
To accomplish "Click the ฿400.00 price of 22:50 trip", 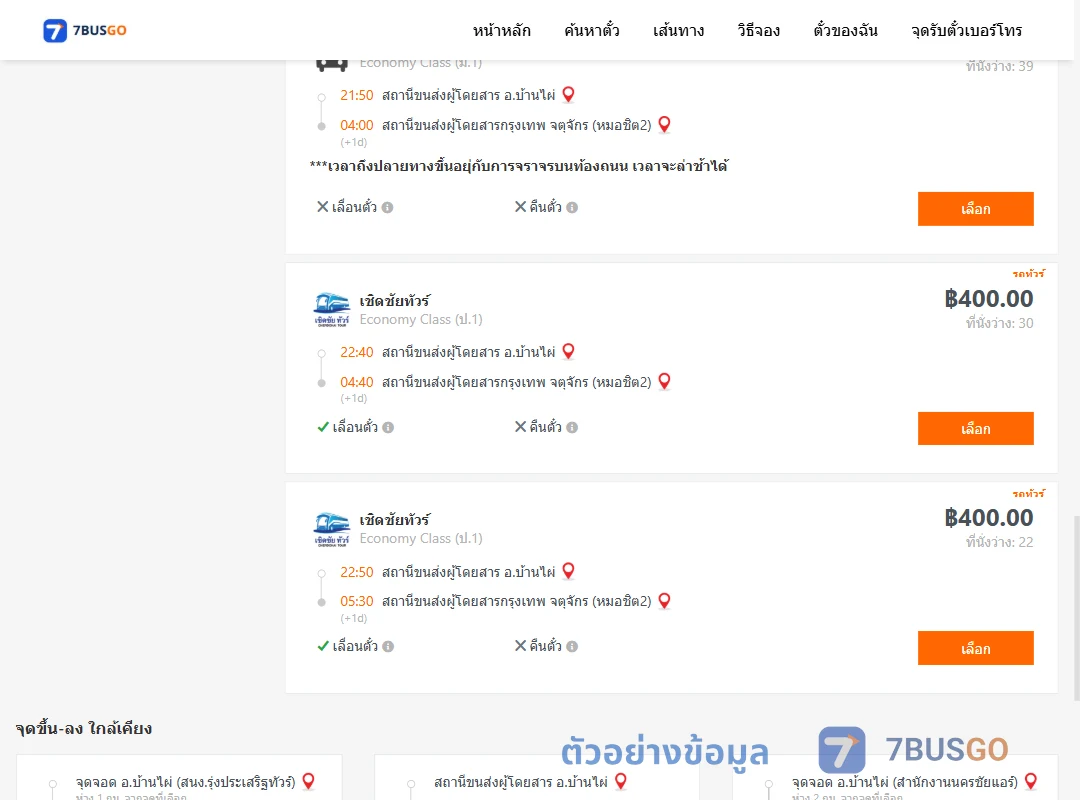I will click(x=988, y=518).
